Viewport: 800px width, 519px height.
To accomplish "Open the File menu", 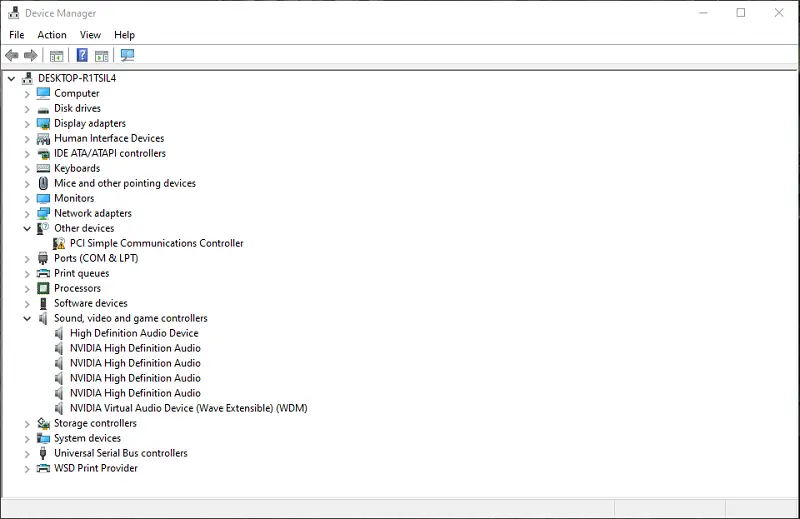I will point(17,35).
